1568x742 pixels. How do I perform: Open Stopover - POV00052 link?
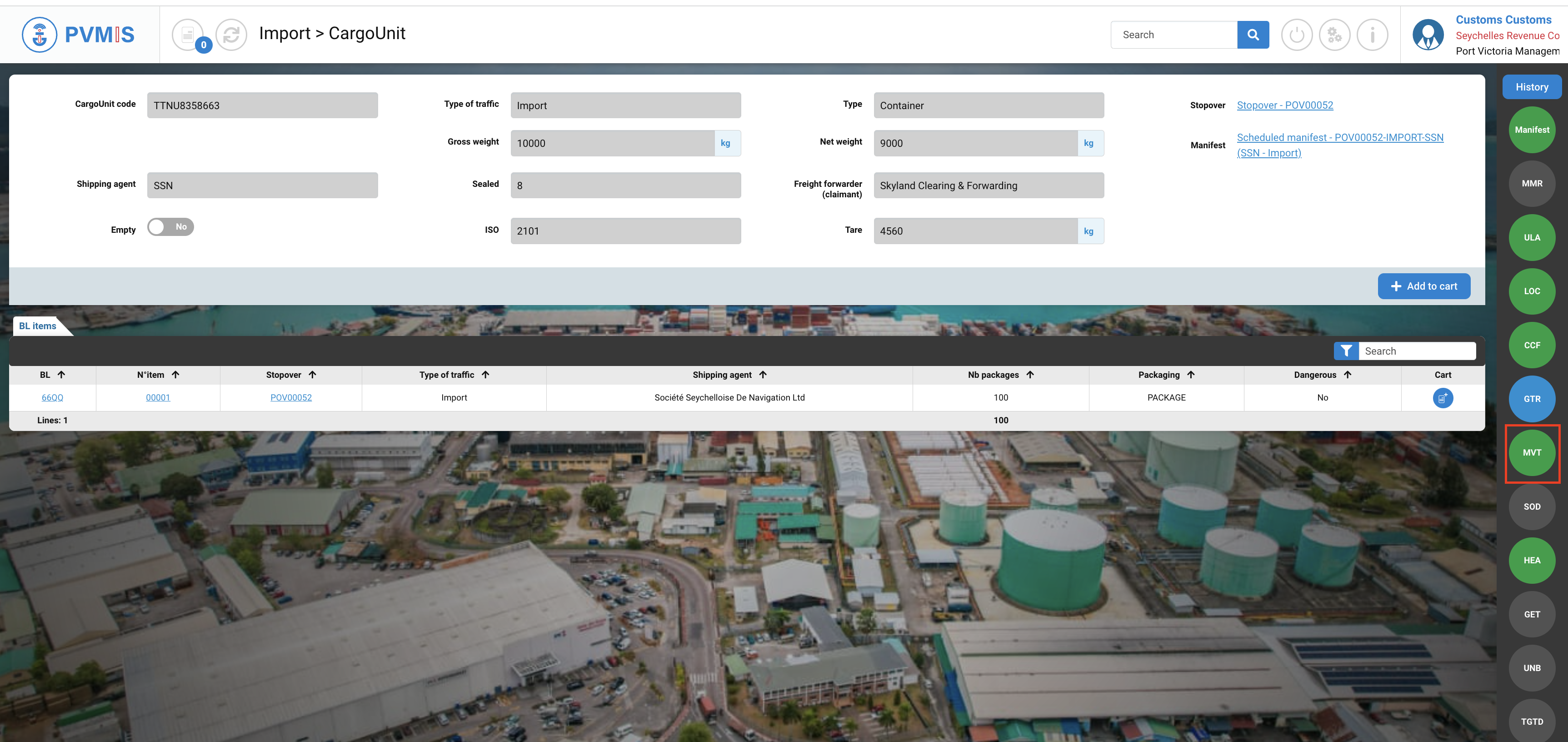(1284, 105)
